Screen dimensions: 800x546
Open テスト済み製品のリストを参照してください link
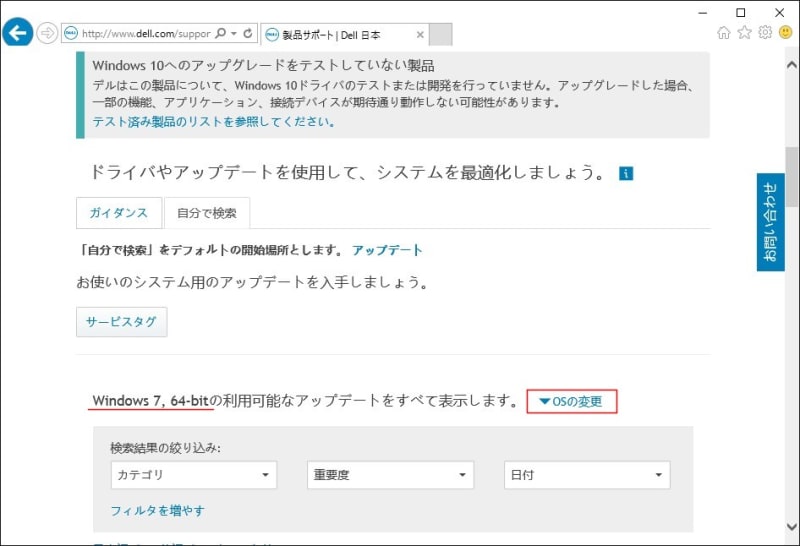(x=213, y=121)
